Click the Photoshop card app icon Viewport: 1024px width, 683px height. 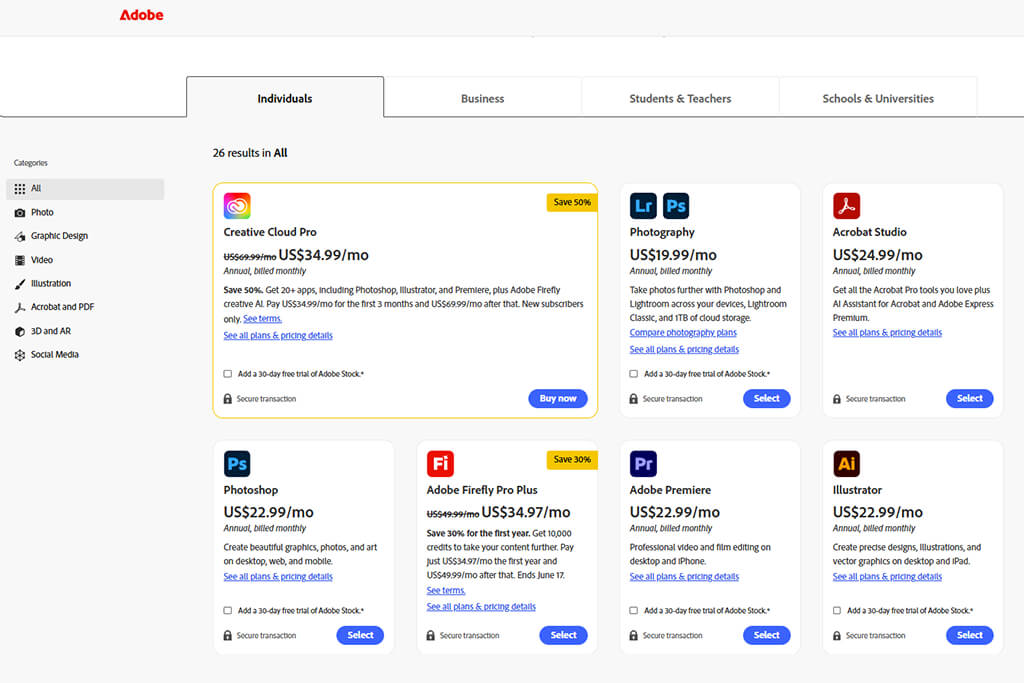(x=237, y=464)
